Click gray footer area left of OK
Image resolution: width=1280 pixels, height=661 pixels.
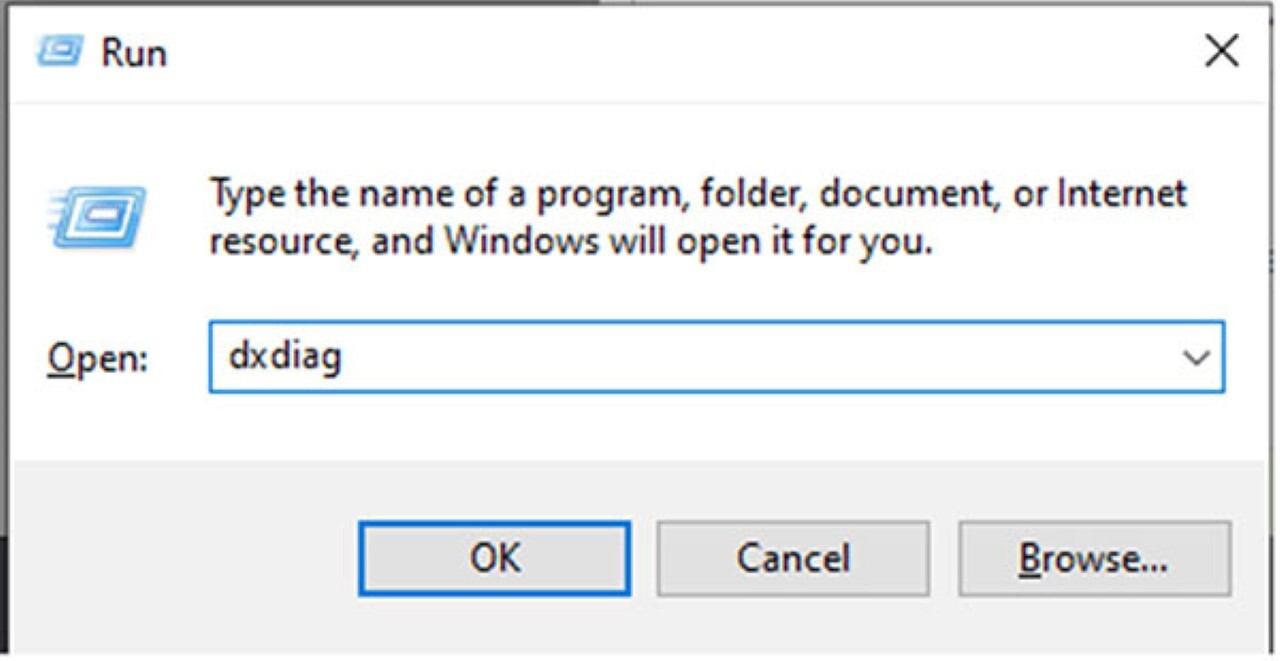point(180,558)
